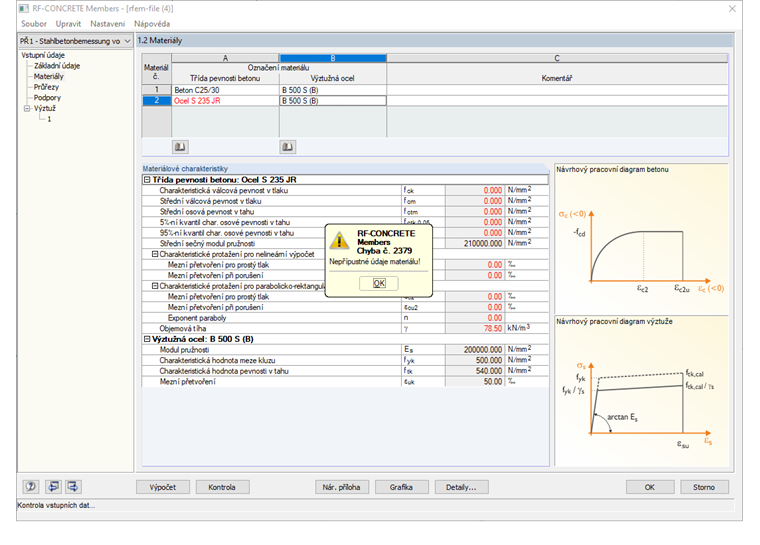This screenshot has height=545, width=760.
Task: Select material row number 1
Action: pyautogui.click(x=157, y=90)
